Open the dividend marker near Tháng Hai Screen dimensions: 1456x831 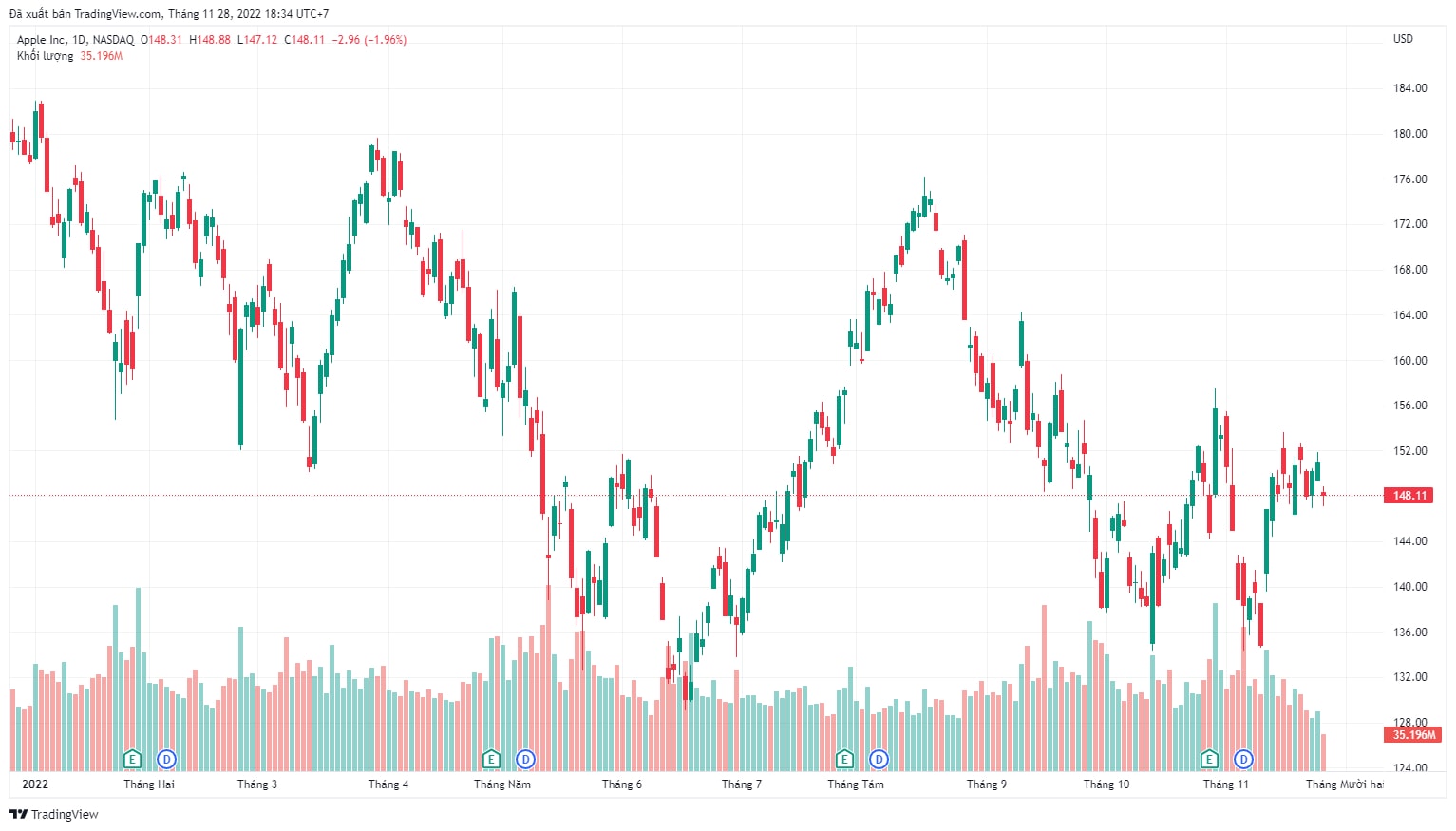click(x=166, y=759)
